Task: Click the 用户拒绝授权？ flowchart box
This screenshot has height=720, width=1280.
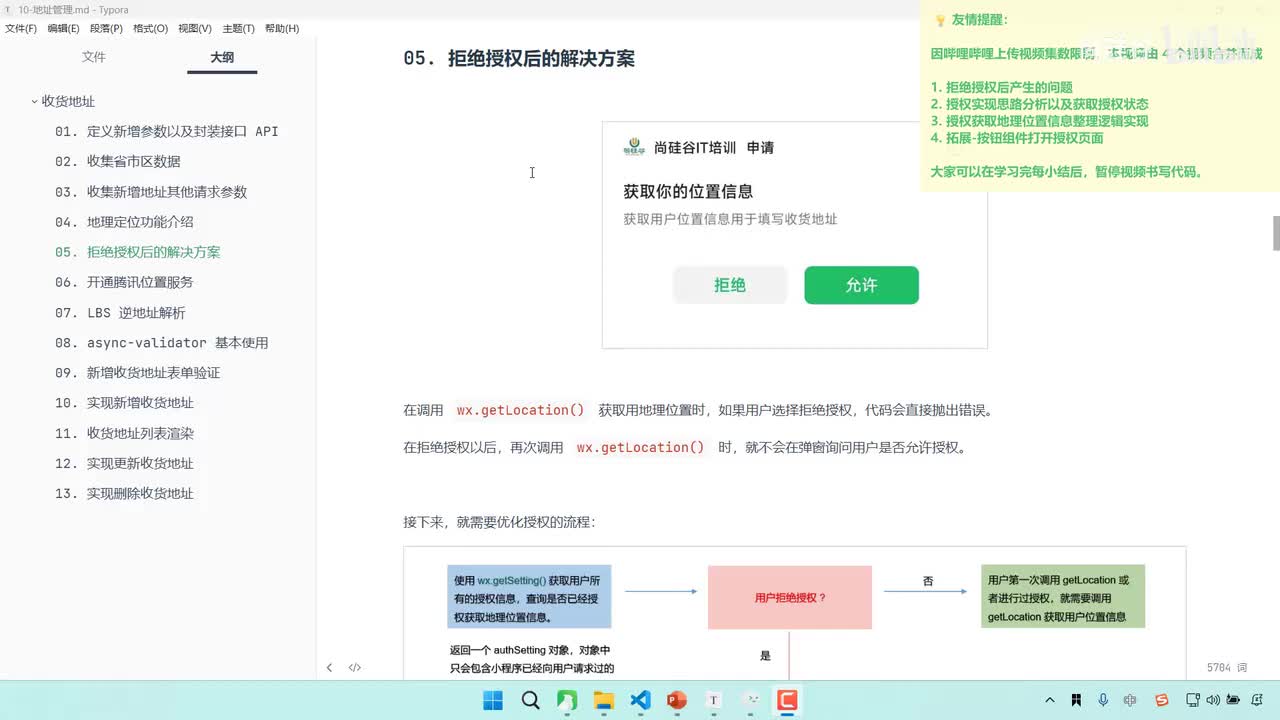Action: point(789,597)
